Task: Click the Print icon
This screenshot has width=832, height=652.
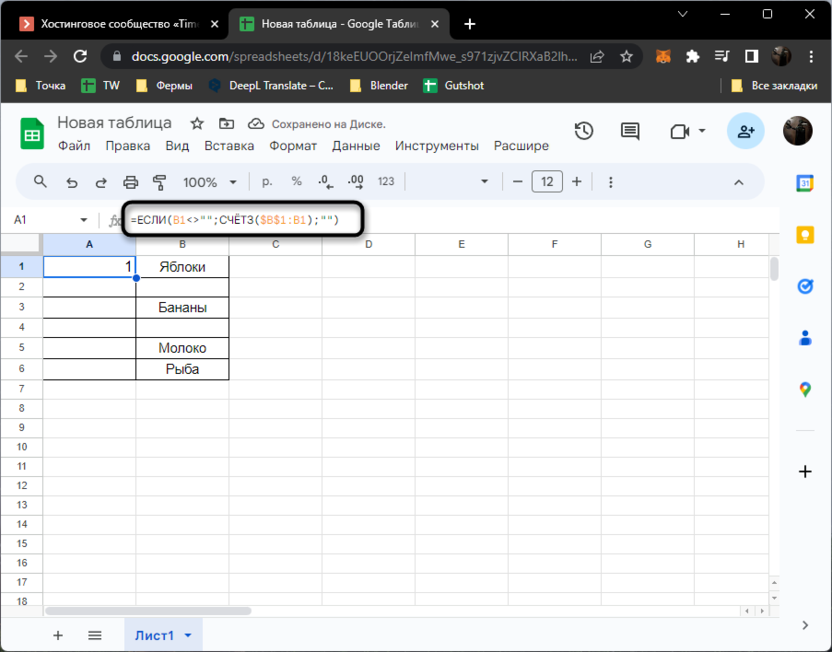Action: [130, 182]
